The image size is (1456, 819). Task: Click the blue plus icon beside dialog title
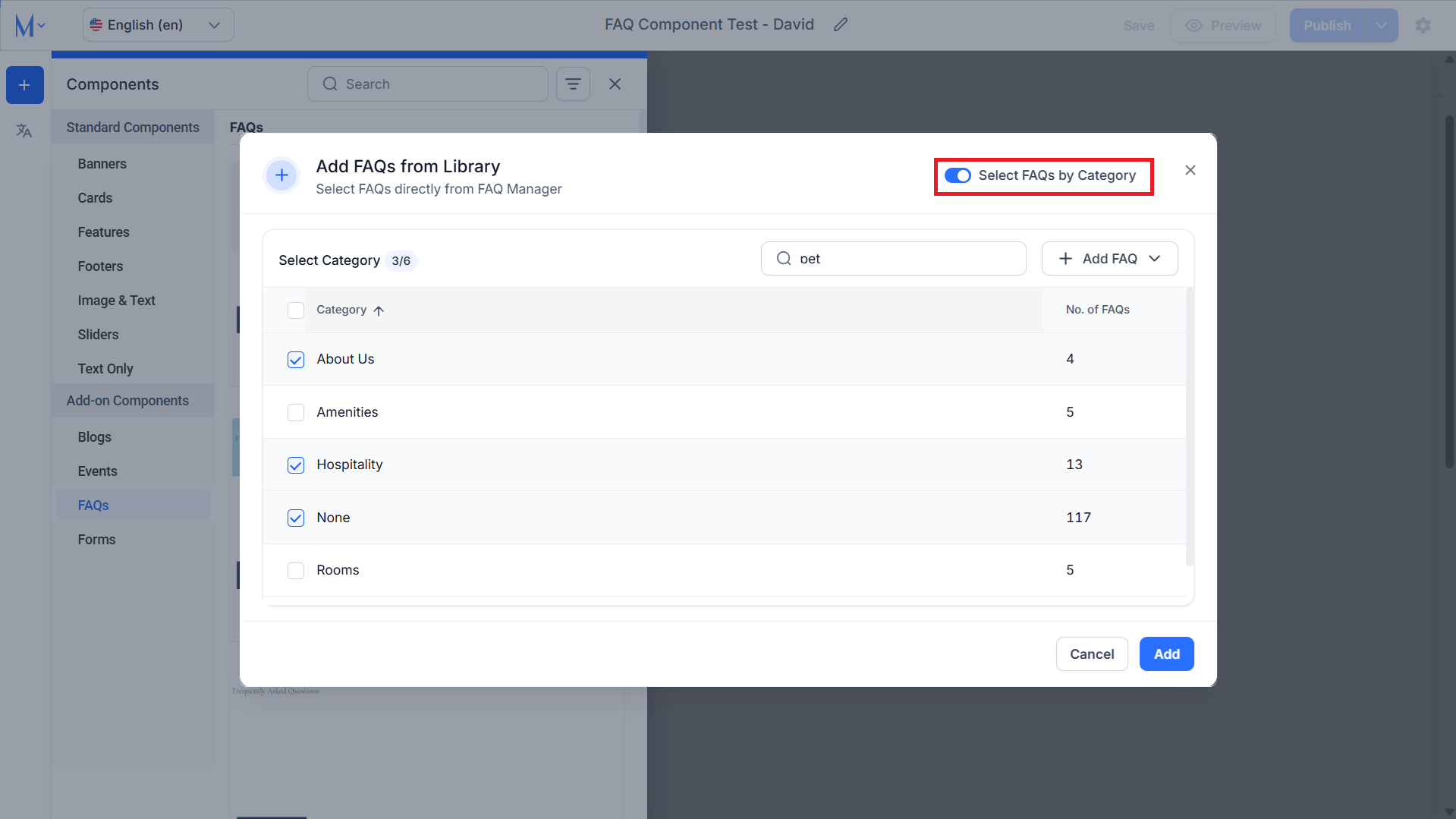281,175
